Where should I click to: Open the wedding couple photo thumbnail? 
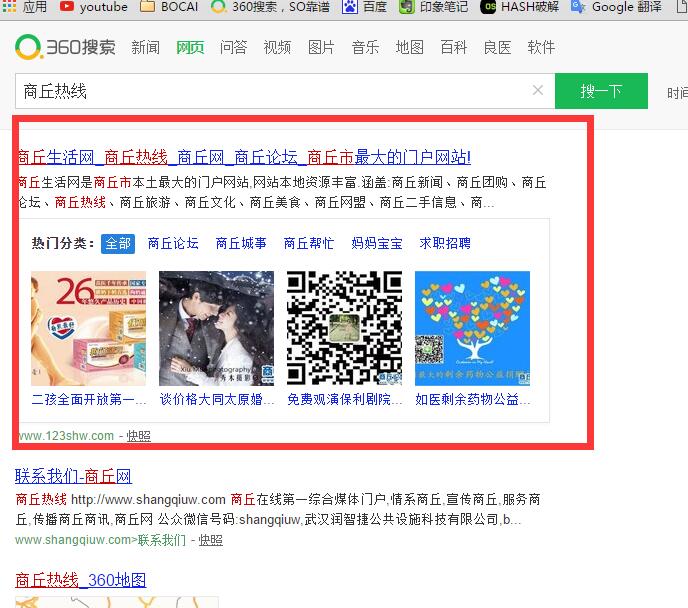tap(216, 328)
